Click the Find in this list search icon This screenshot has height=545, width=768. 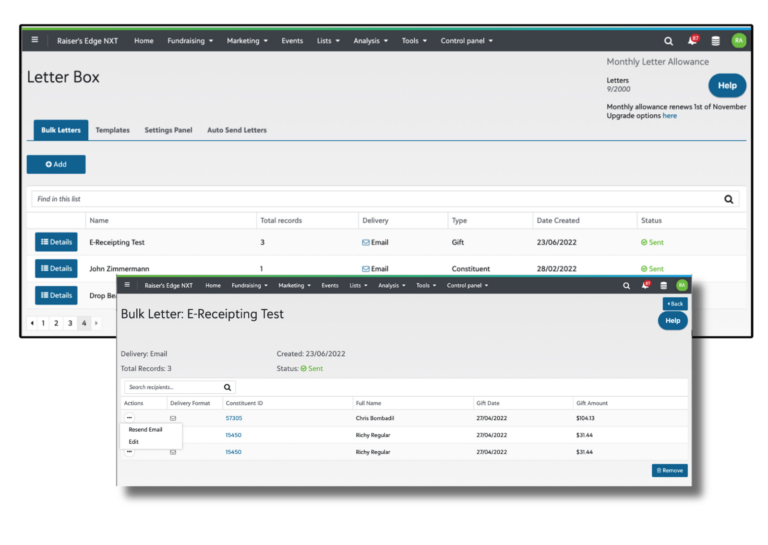729,199
